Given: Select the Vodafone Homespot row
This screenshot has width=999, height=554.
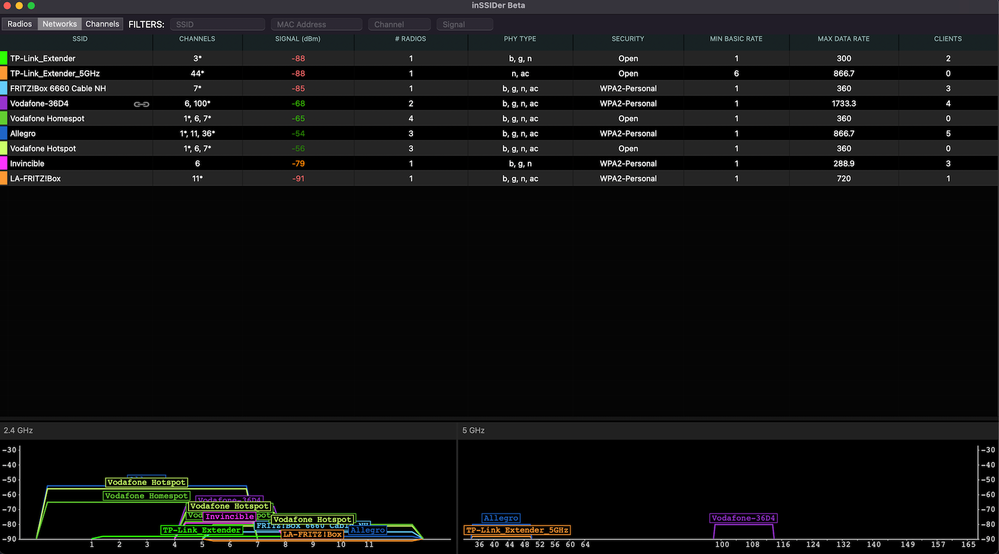Looking at the screenshot, I should pyautogui.click(x=500, y=118).
